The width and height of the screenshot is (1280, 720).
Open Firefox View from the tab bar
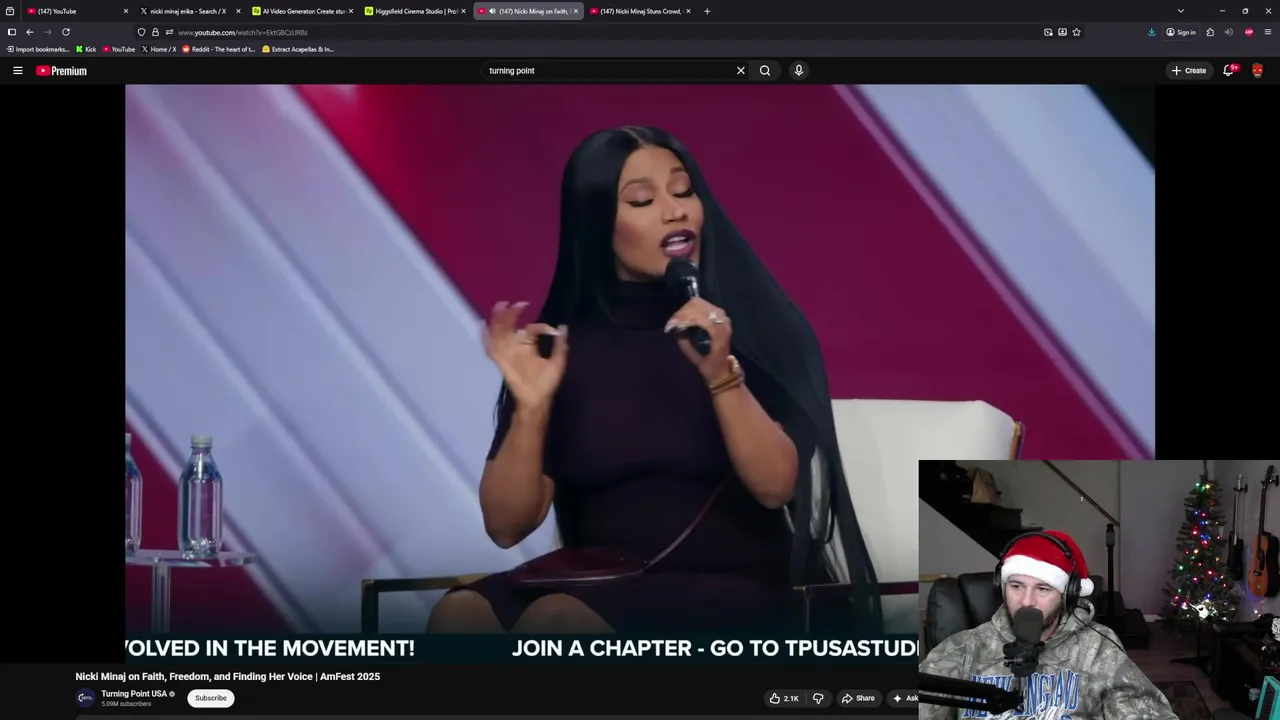10,11
